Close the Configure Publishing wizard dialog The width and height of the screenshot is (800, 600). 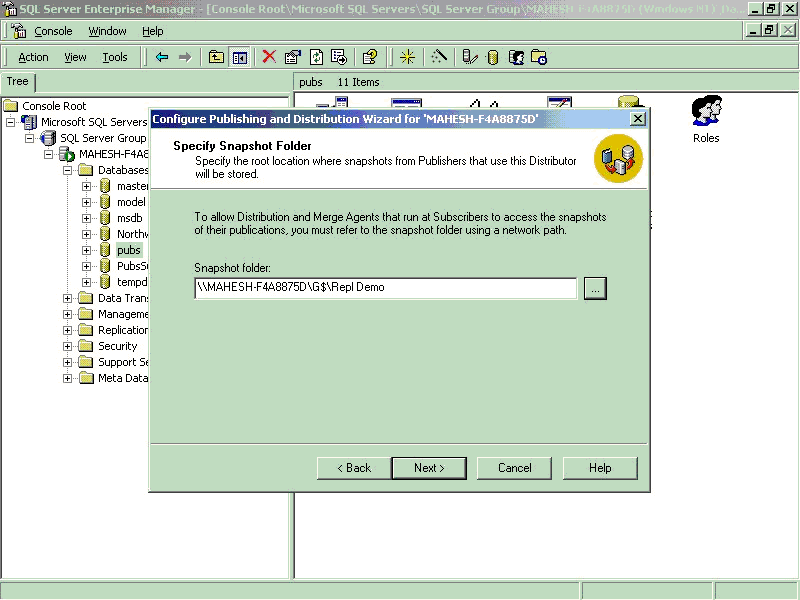(x=638, y=119)
